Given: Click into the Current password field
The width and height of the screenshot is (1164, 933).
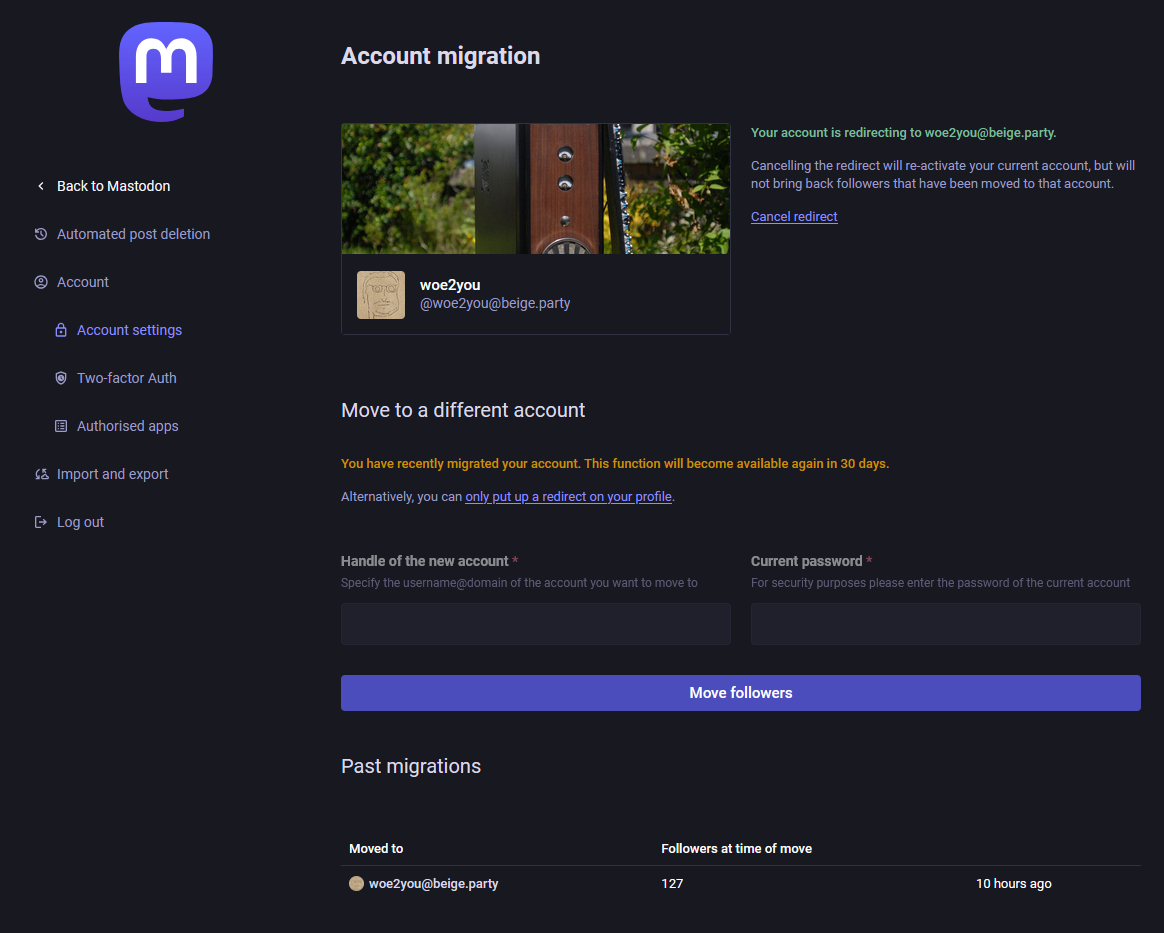Looking at the screenshot, I should 945,624.
